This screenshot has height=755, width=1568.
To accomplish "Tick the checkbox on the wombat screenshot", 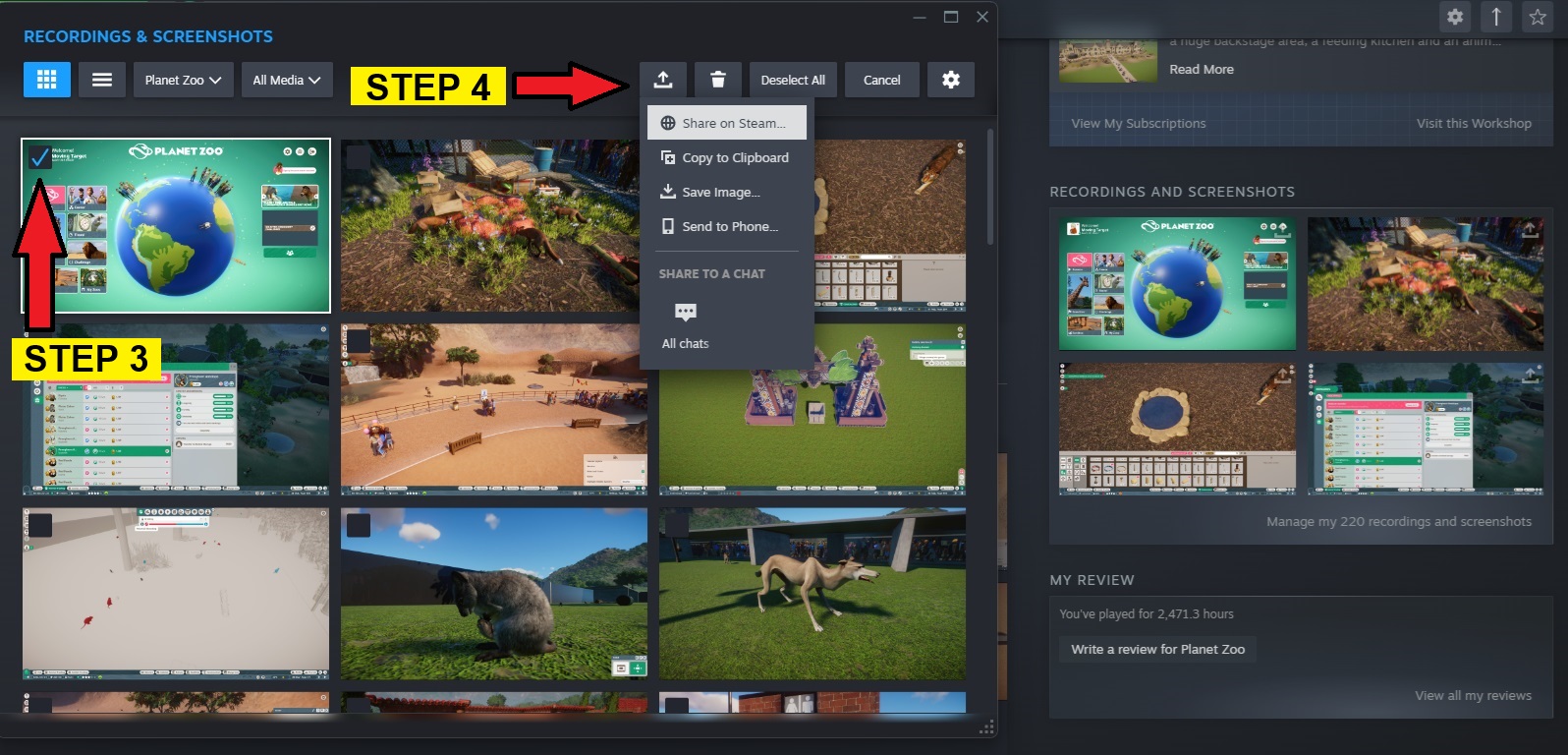I will click(359, 525).
